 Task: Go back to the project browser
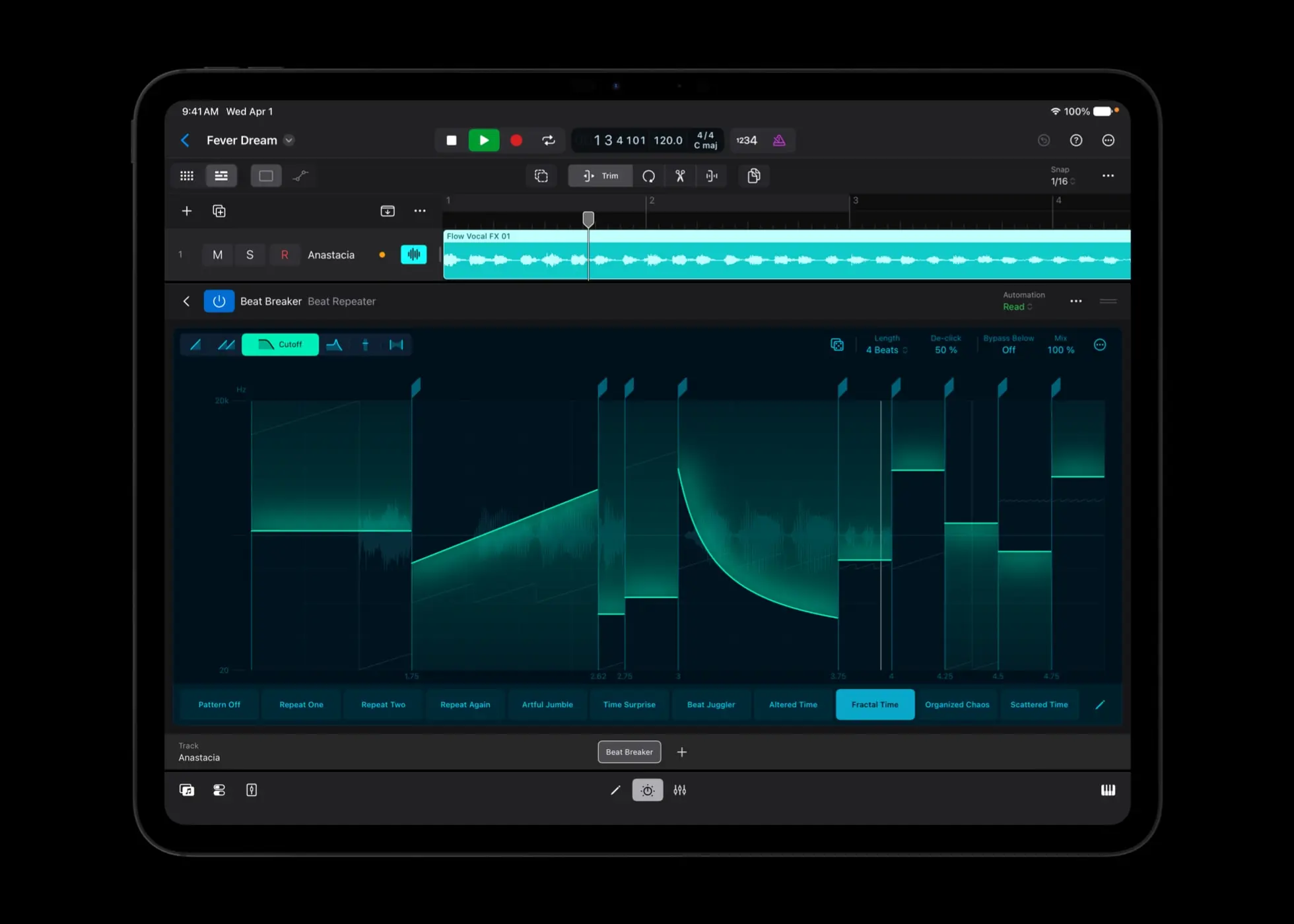(186, 140)
